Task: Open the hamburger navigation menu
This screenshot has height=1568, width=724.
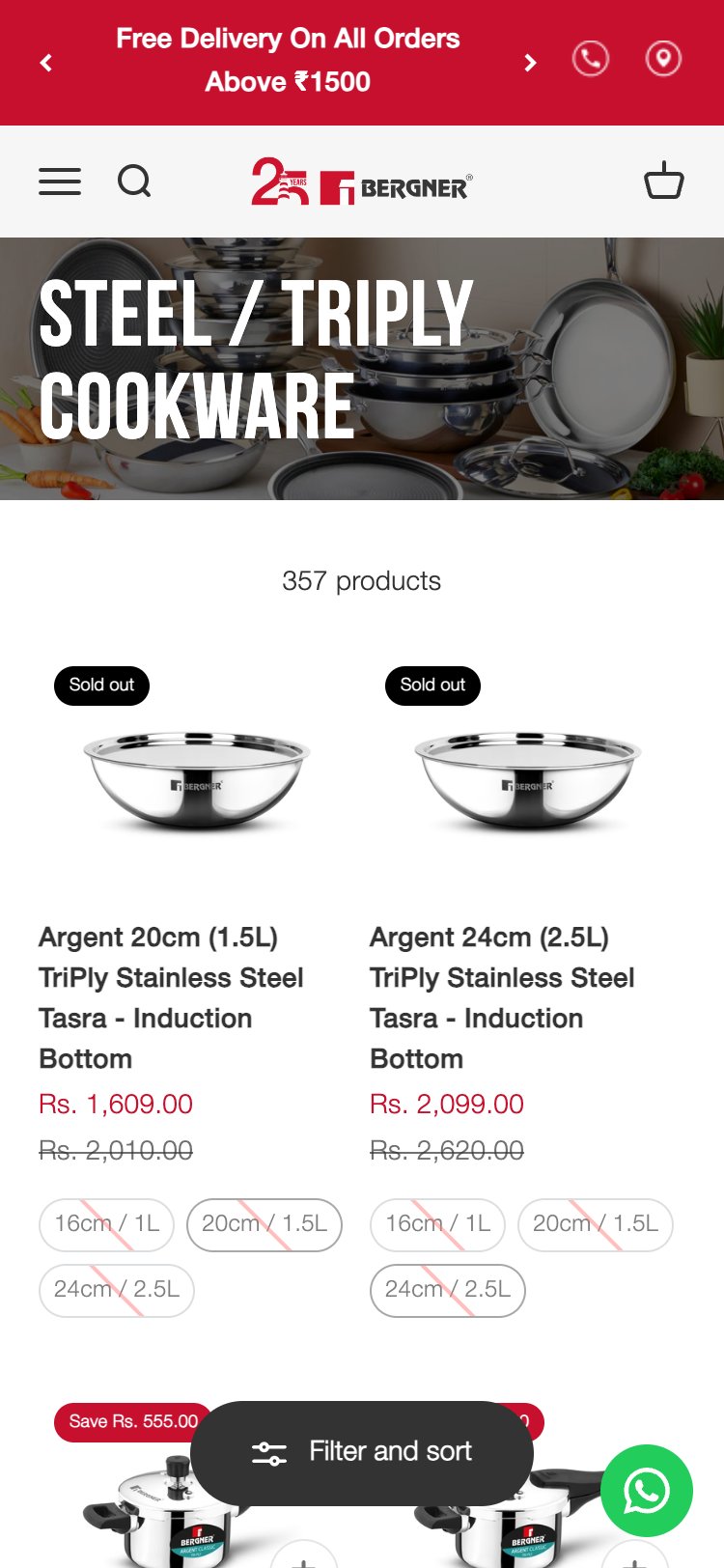Action: (x=60, y=182)
